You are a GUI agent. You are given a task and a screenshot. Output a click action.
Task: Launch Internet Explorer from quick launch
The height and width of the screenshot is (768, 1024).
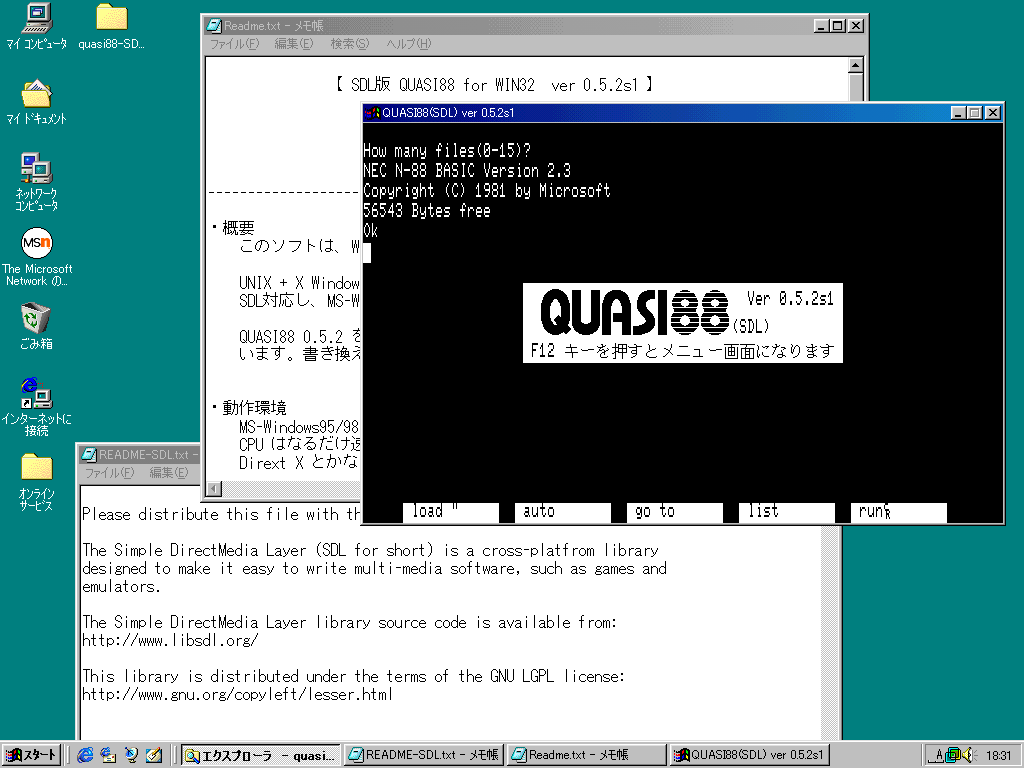click(85, 755)
